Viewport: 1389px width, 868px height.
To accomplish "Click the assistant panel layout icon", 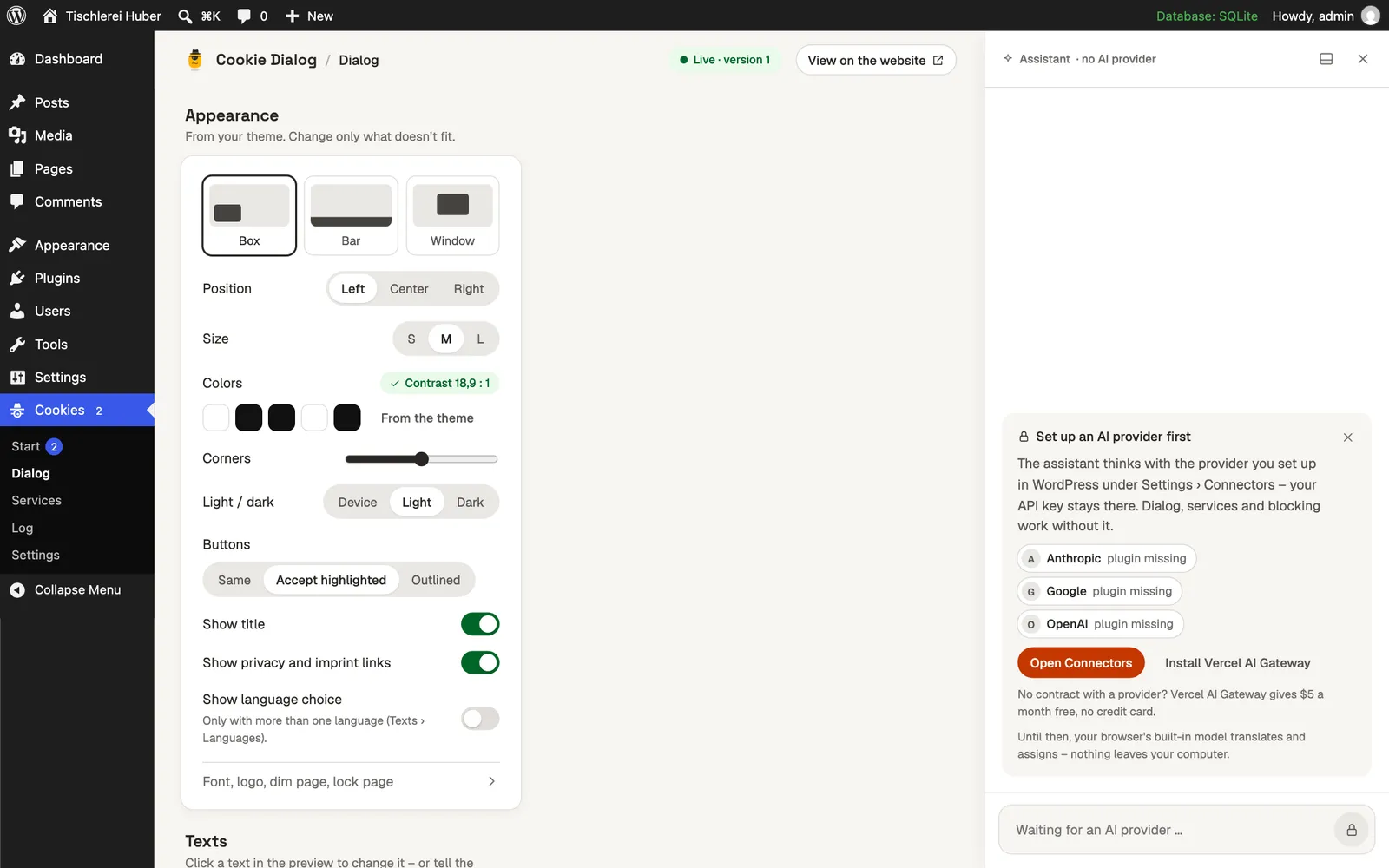I will (x=1326, y=59).
